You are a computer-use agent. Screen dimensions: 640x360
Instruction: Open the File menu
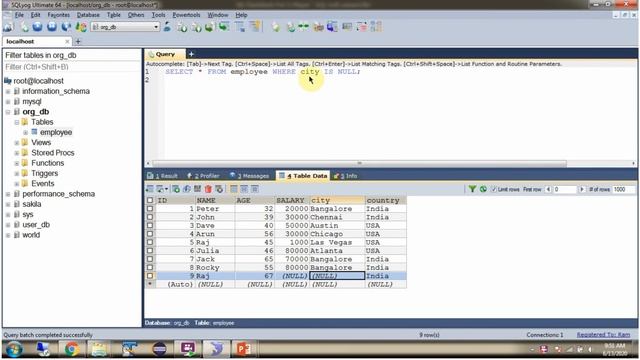pos(19,15)
